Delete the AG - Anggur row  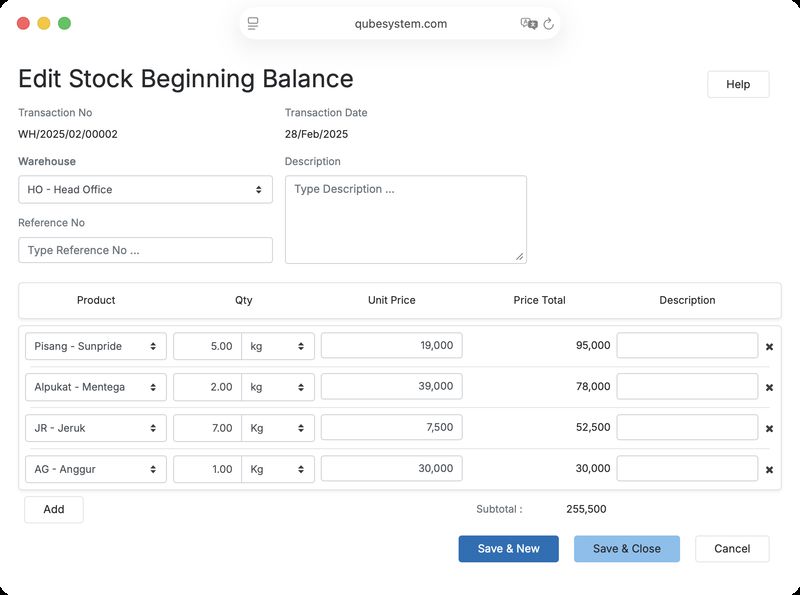pyautogui.click(x=769, y=469)
